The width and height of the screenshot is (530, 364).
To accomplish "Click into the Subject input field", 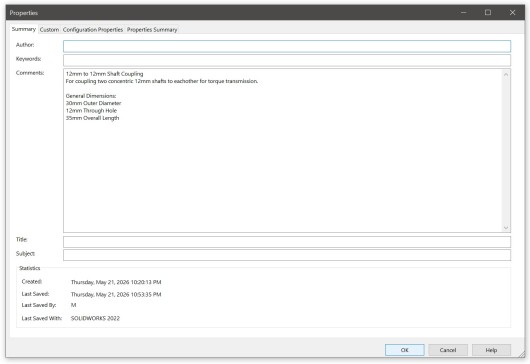I will (x=287, y=255).
